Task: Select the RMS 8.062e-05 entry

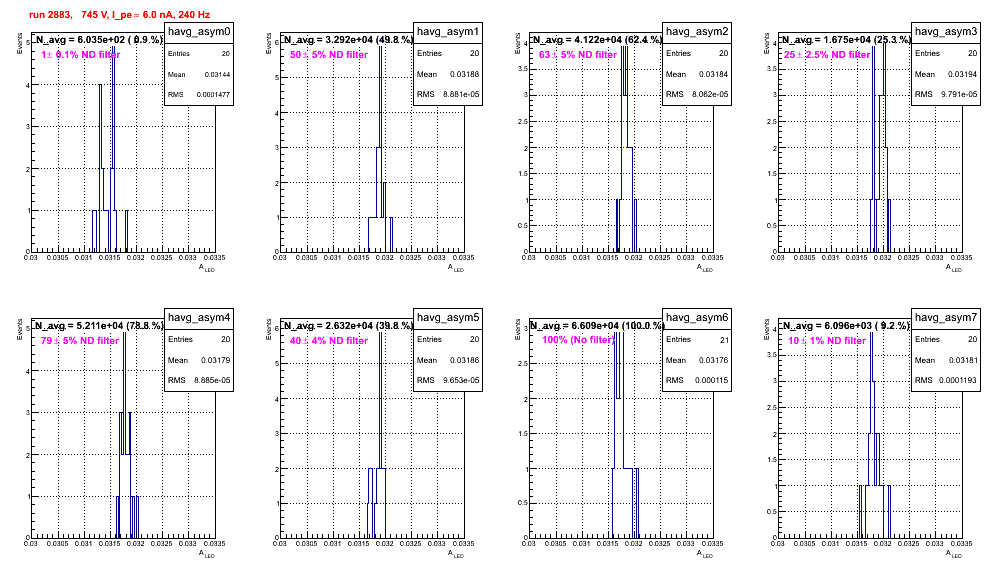Action: pyautogui.click(x=697, y=95)
